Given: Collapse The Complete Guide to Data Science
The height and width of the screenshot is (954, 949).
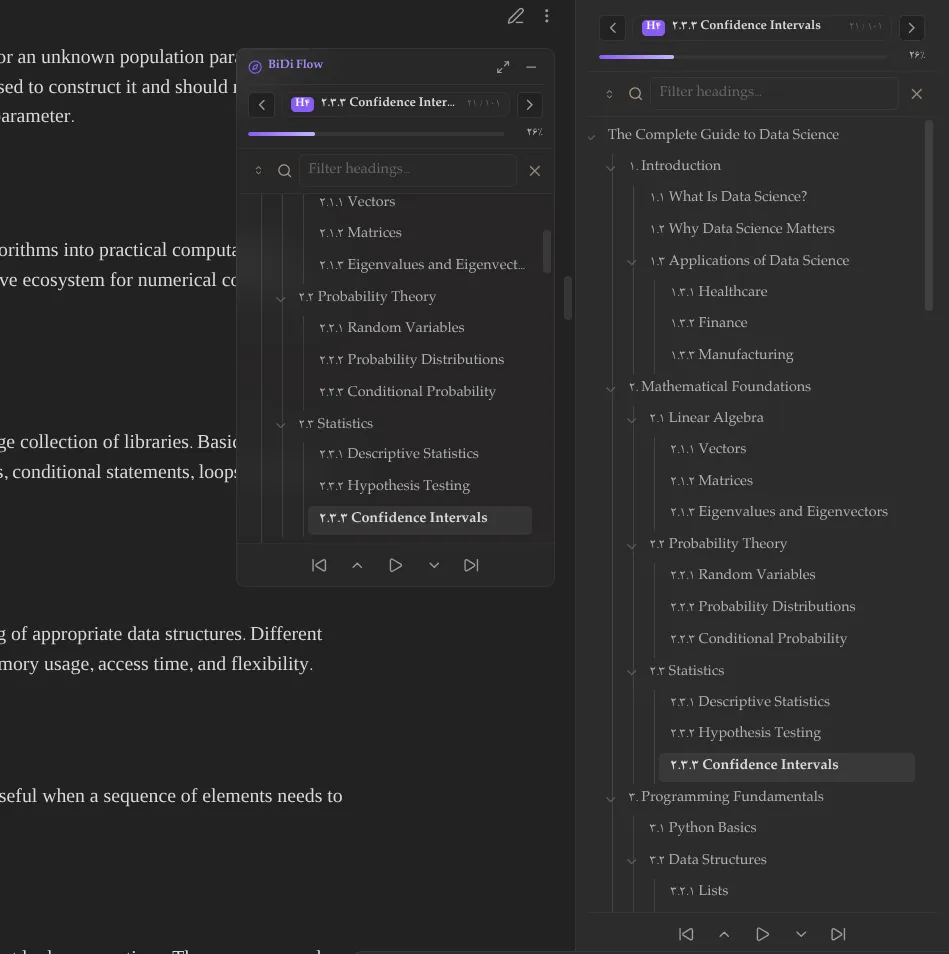Looking at the screenshot, I should point(591,137).
